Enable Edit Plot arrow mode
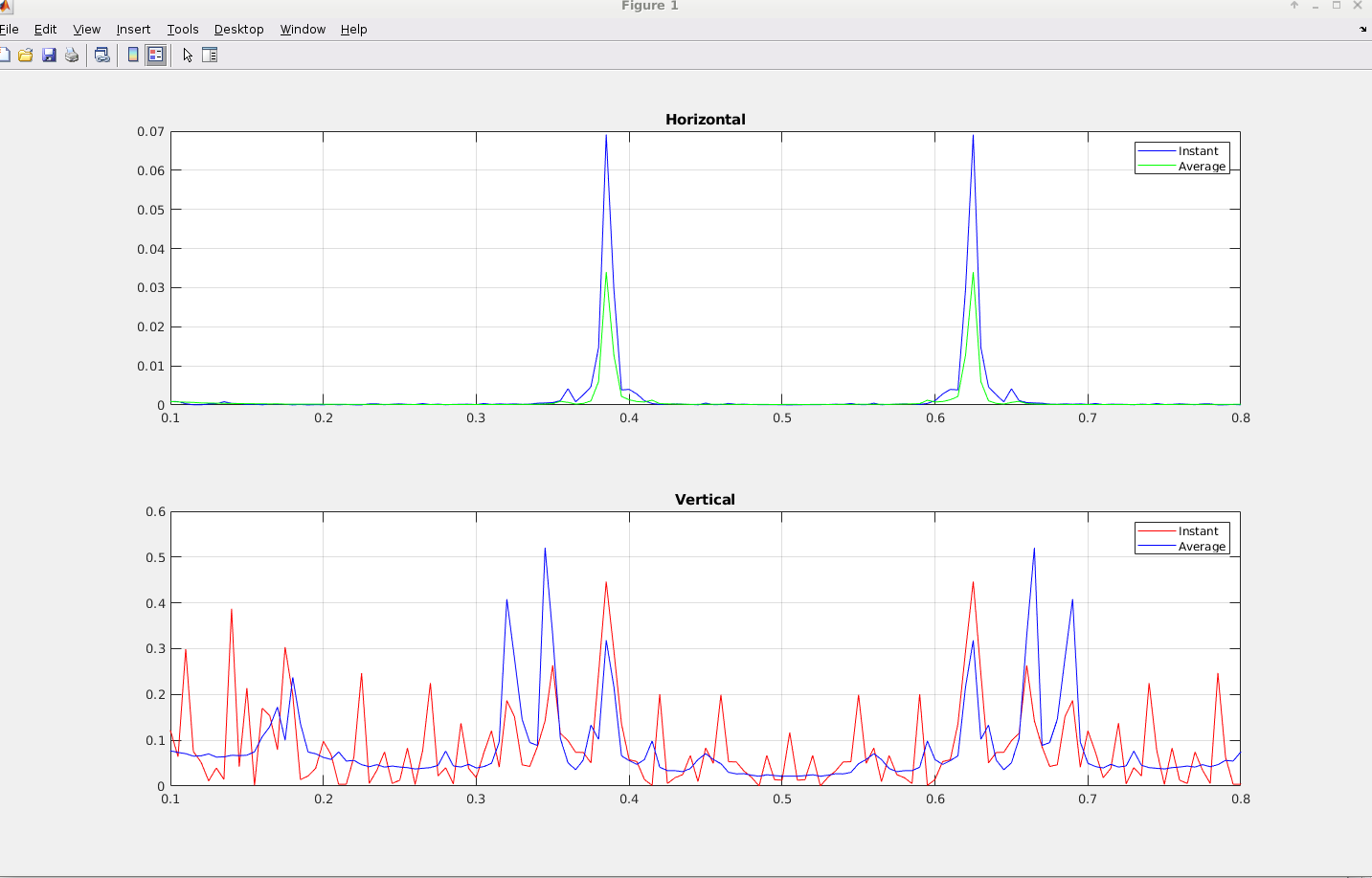 (x=188, y=56)
